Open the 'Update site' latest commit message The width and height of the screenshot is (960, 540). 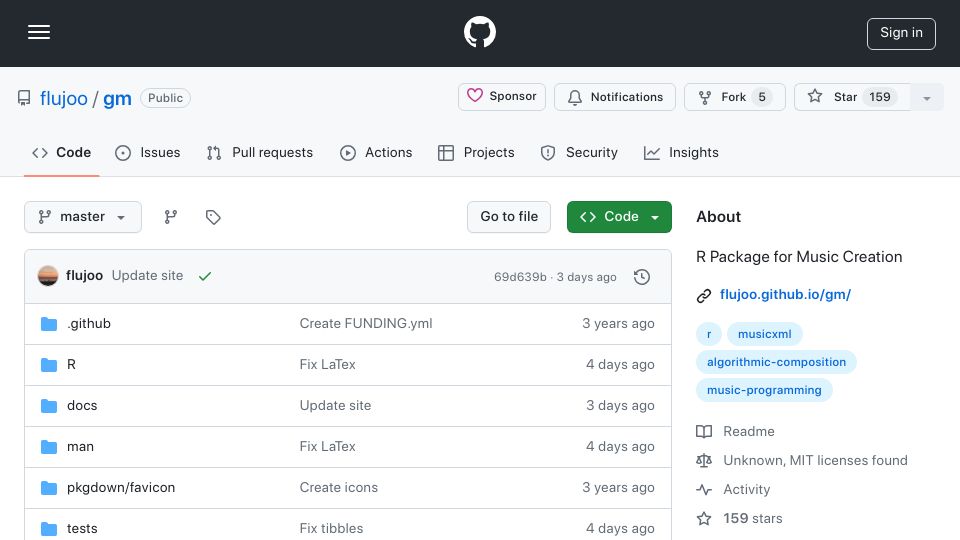(148, 276)
